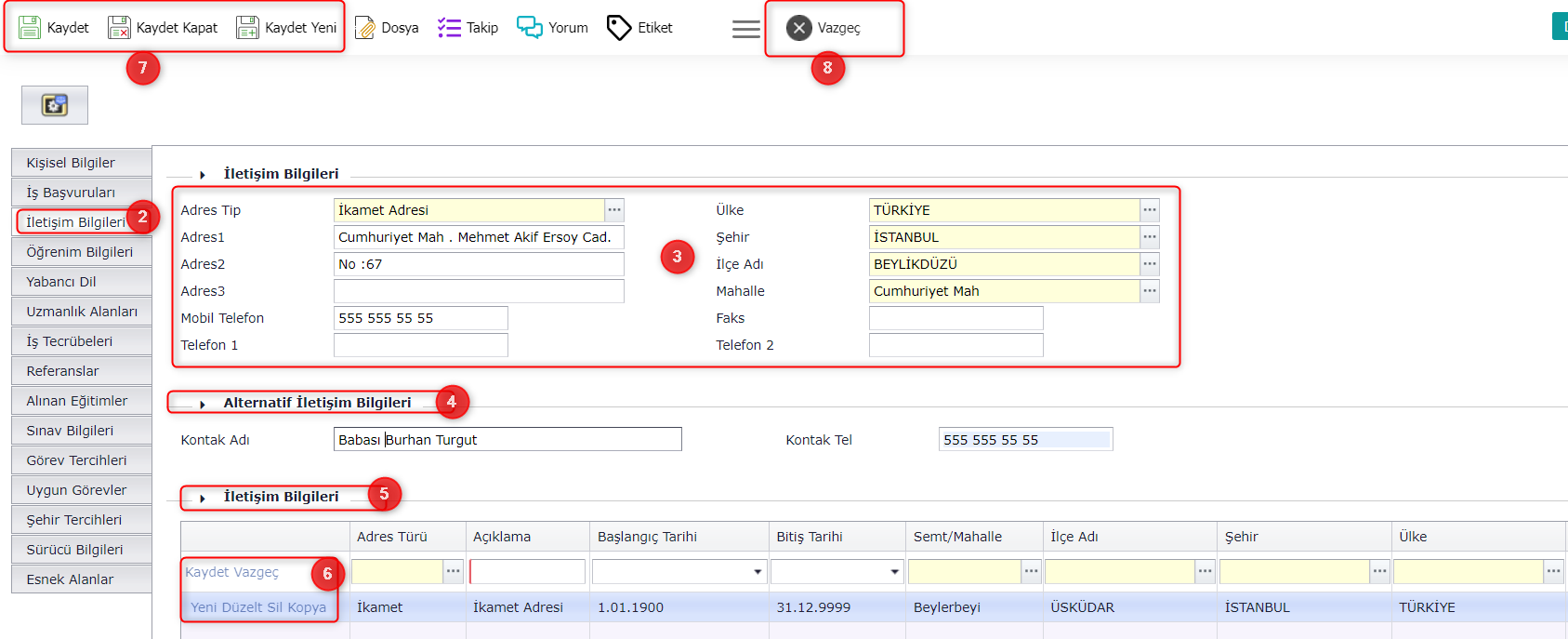Go to the İş Tecrübeleri tab

(x=82, y=341)
